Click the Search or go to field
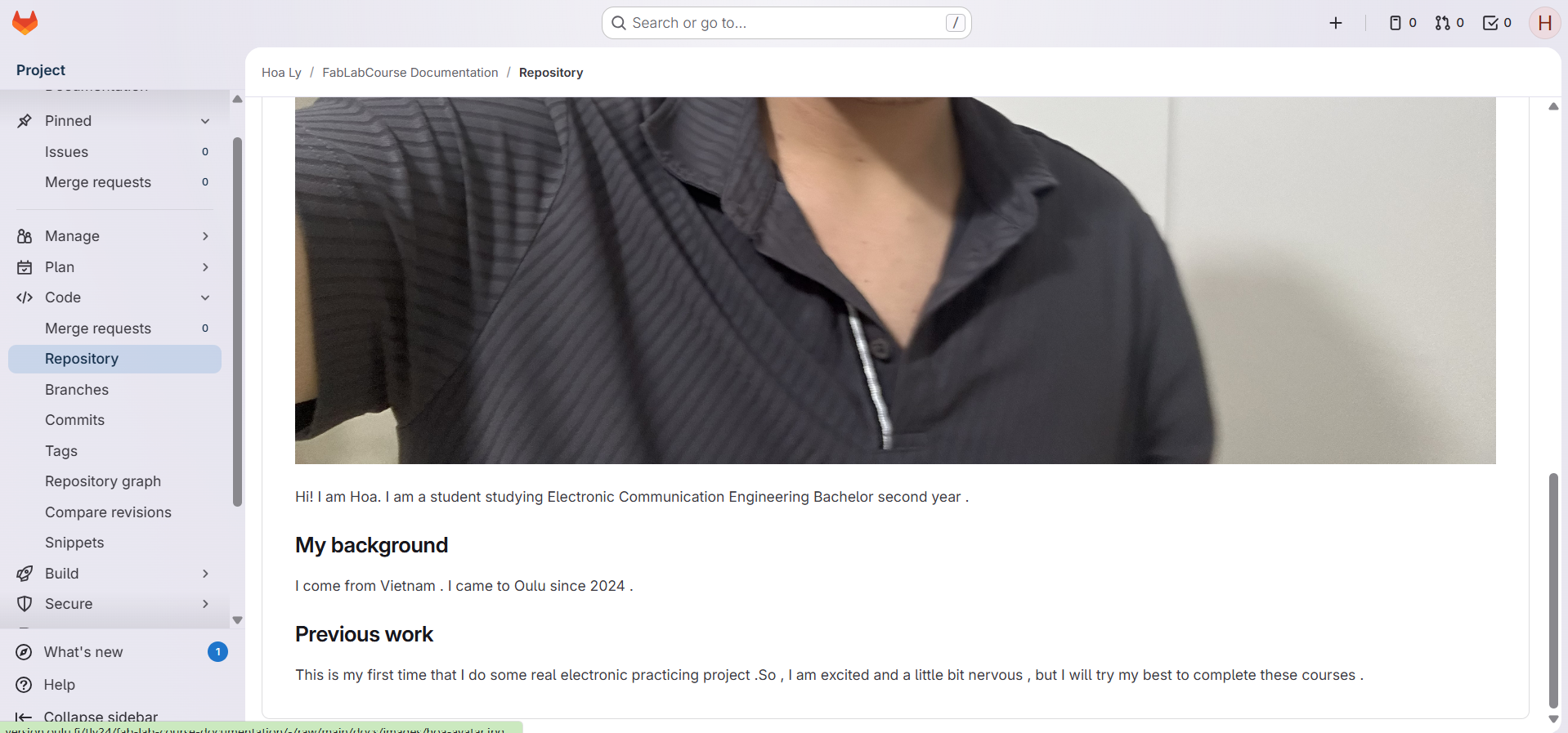This screenshot has width=1568, height=733. point(786,23)
